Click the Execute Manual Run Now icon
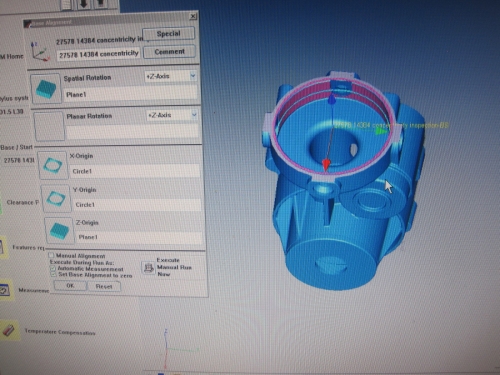The image size is (500, 375). click(148, 268)
